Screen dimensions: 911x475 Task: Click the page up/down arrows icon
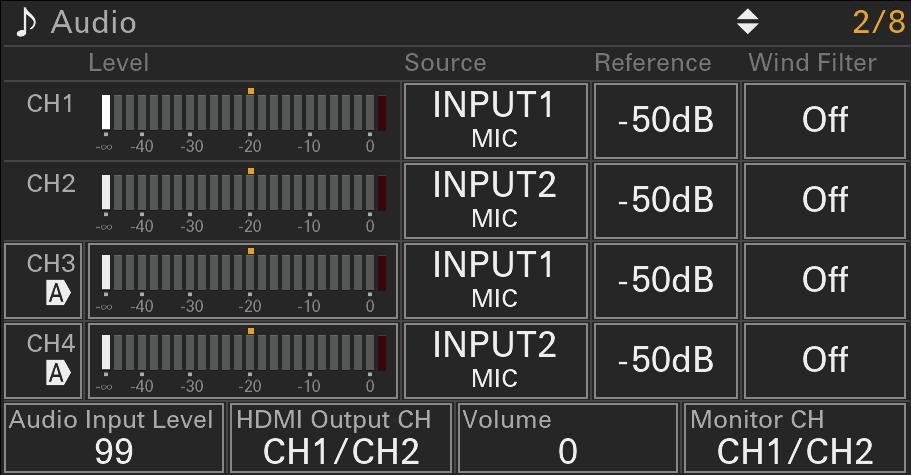click(x=747, y=22)
